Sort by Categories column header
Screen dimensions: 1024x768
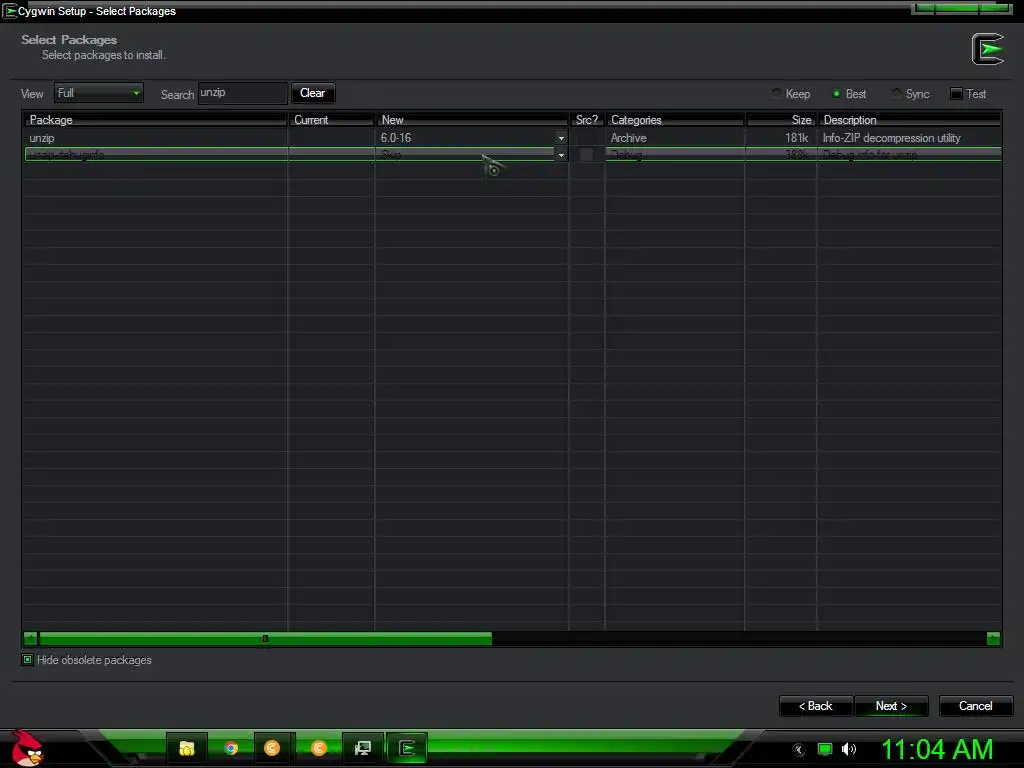(x=675, y=120)
